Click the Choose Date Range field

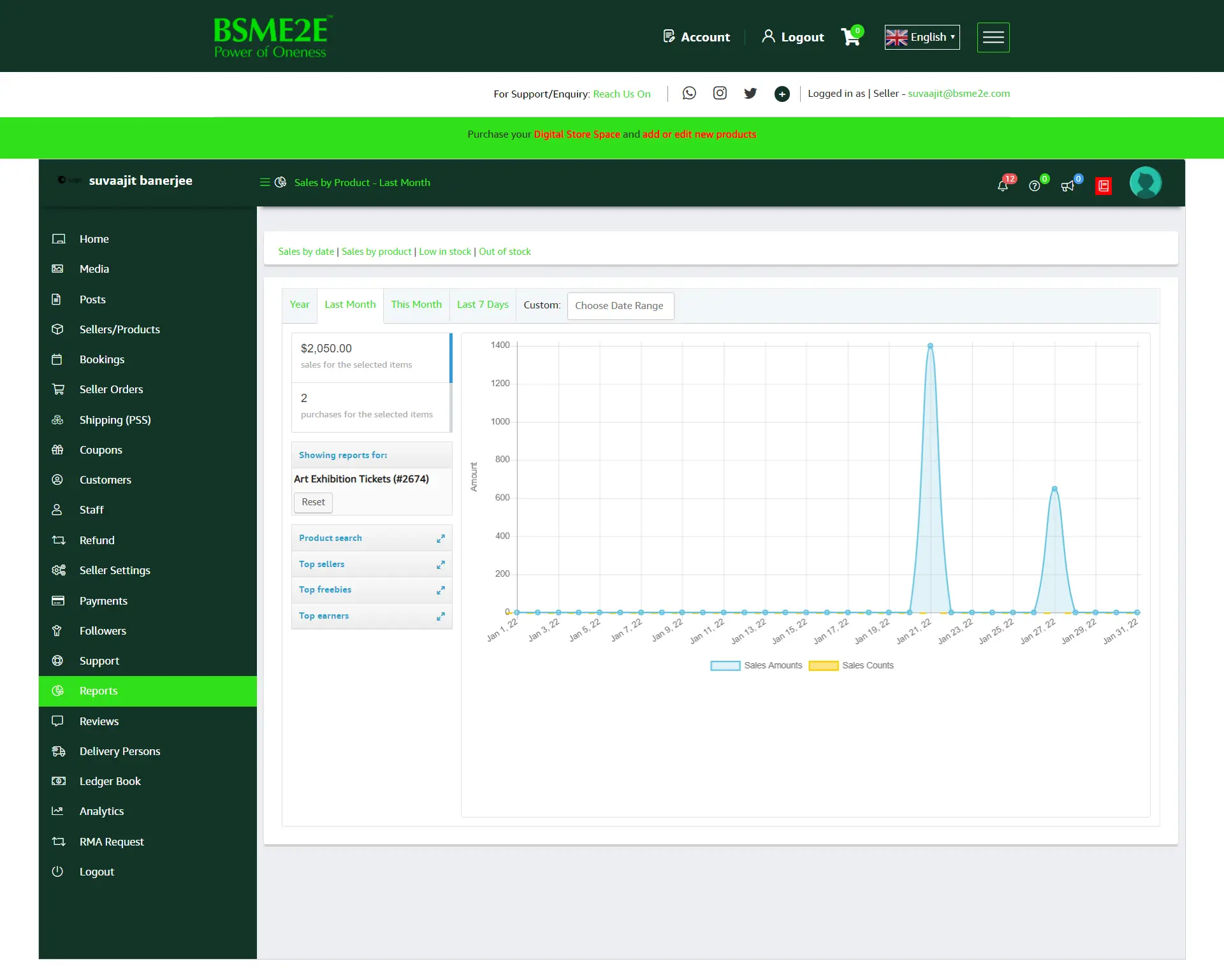click(x=620, y=306)
